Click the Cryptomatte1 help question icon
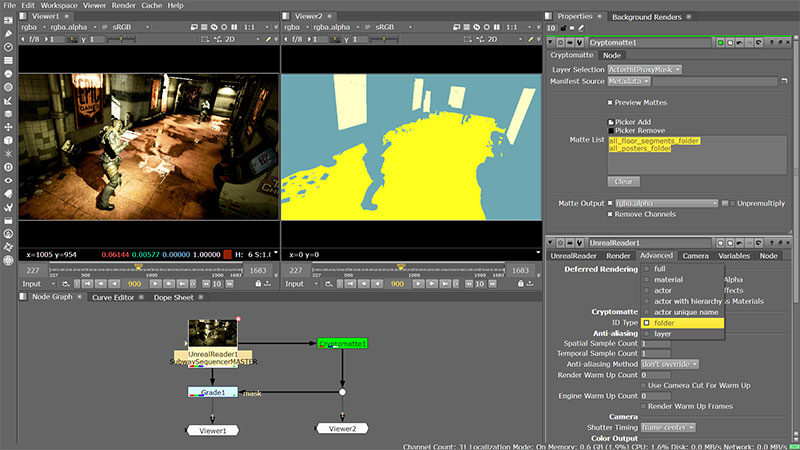 point(771,43)
